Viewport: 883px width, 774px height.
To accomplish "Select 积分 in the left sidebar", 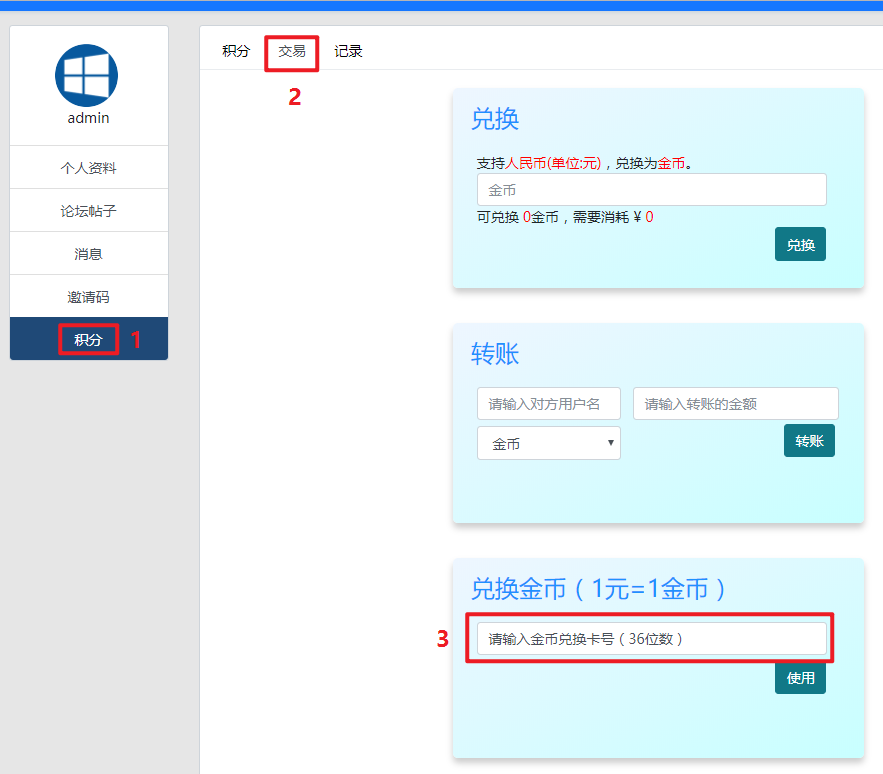I will [89, 340].
